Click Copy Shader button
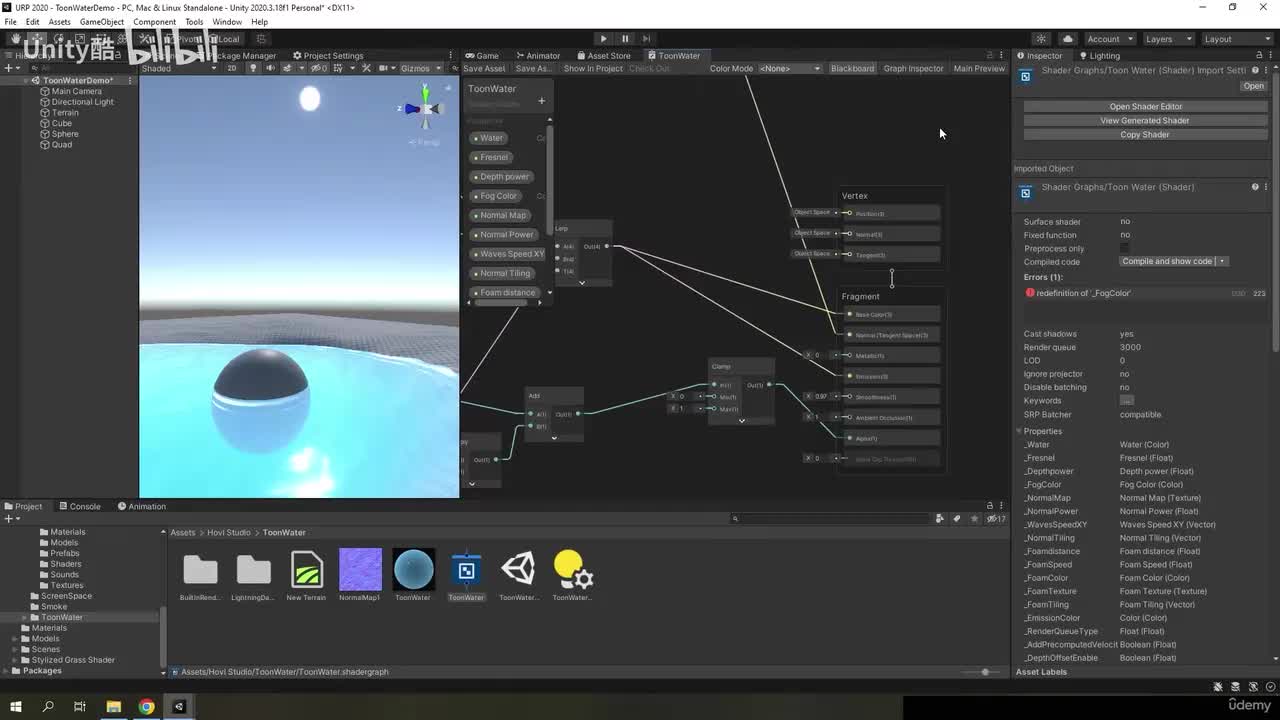The width and height of the screenshot is (1280, 720). (1145, 134)
